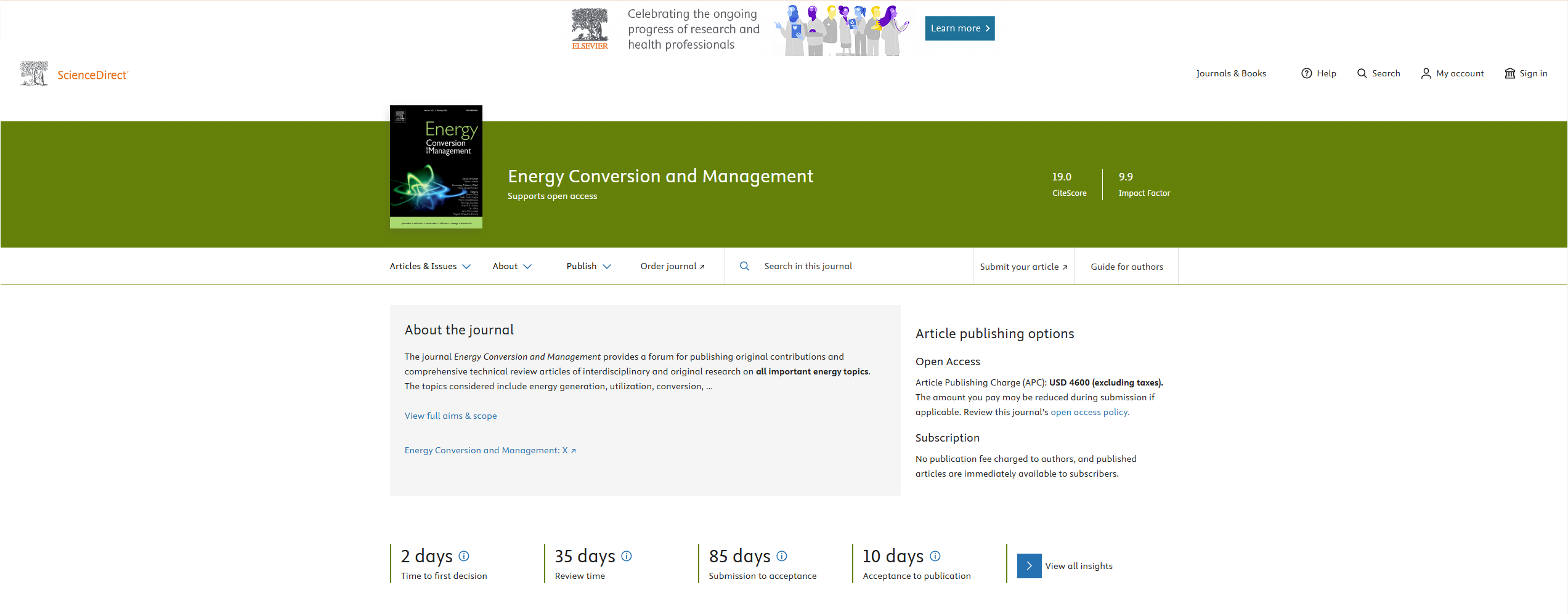
Task: Click the Time to first decision label
Action: pos(444,576)
